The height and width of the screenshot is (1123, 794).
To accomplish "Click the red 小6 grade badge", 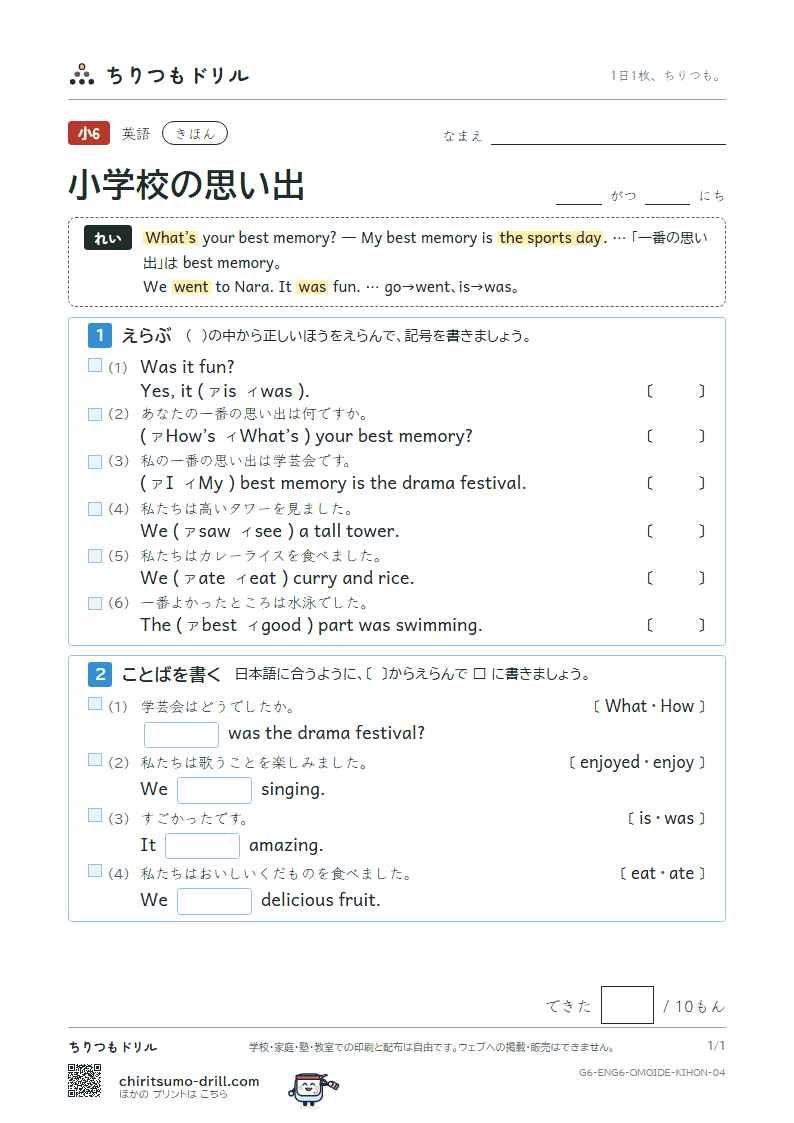I will click(x=89, y=133).
